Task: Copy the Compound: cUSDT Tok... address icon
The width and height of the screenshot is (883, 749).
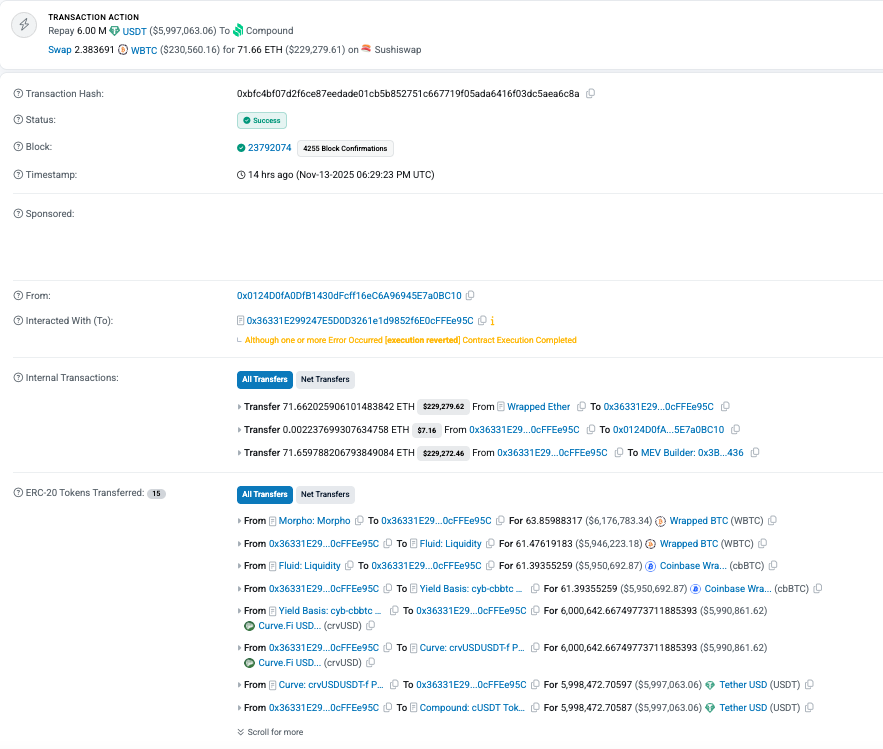Action: coord(535,707)
